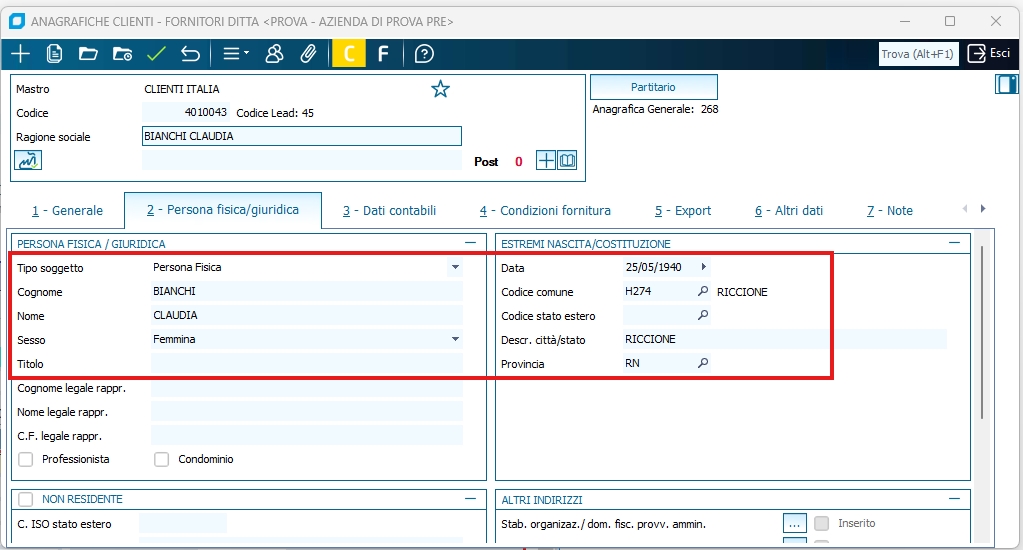This screenshot has width=1023, height=550.
Task: Click the Undo arrow icon
Action: pyautogui.click(x=191, y=53)
